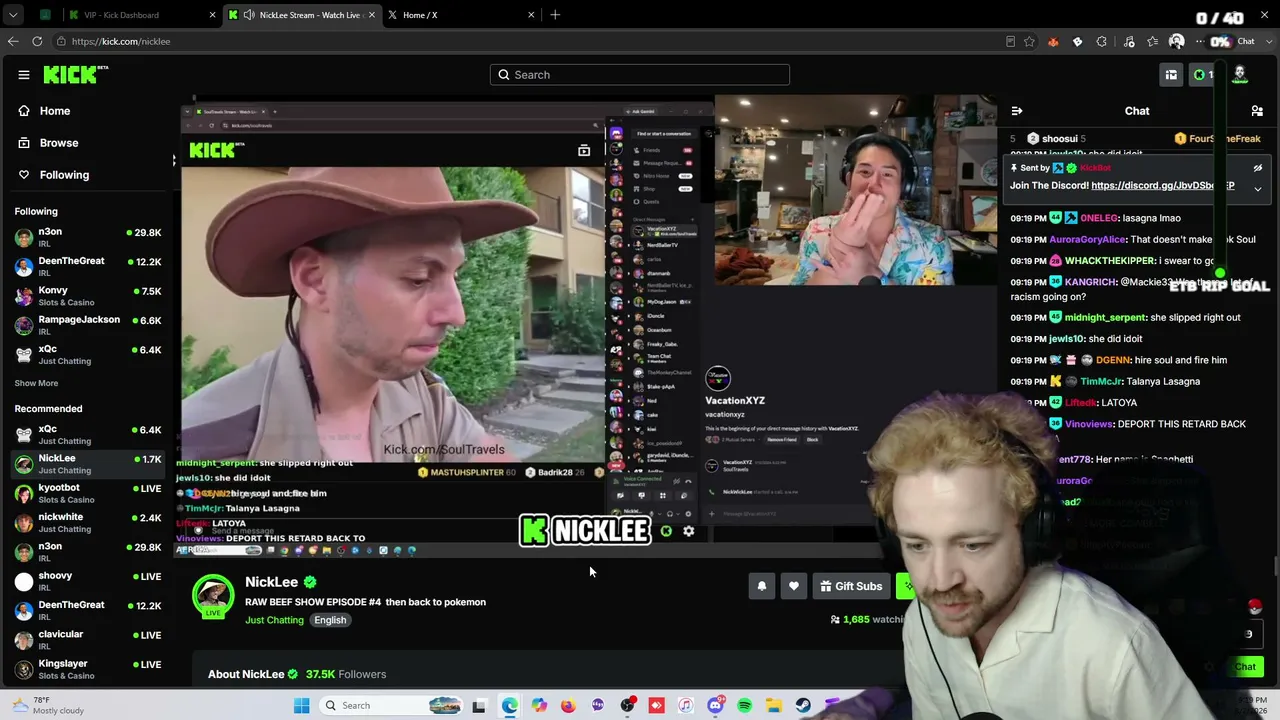Open NickLee's channel avatar
Image resolution: width=1280 pixels, height=720 pixels.
pyautogui.click(x=213, y=596)
